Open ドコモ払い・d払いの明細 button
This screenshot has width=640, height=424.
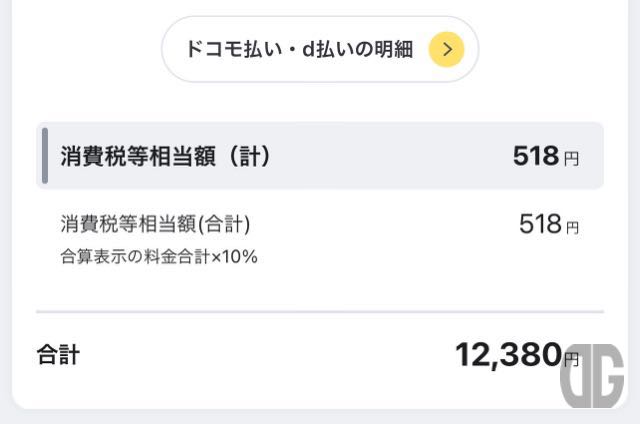click(320, 49)
